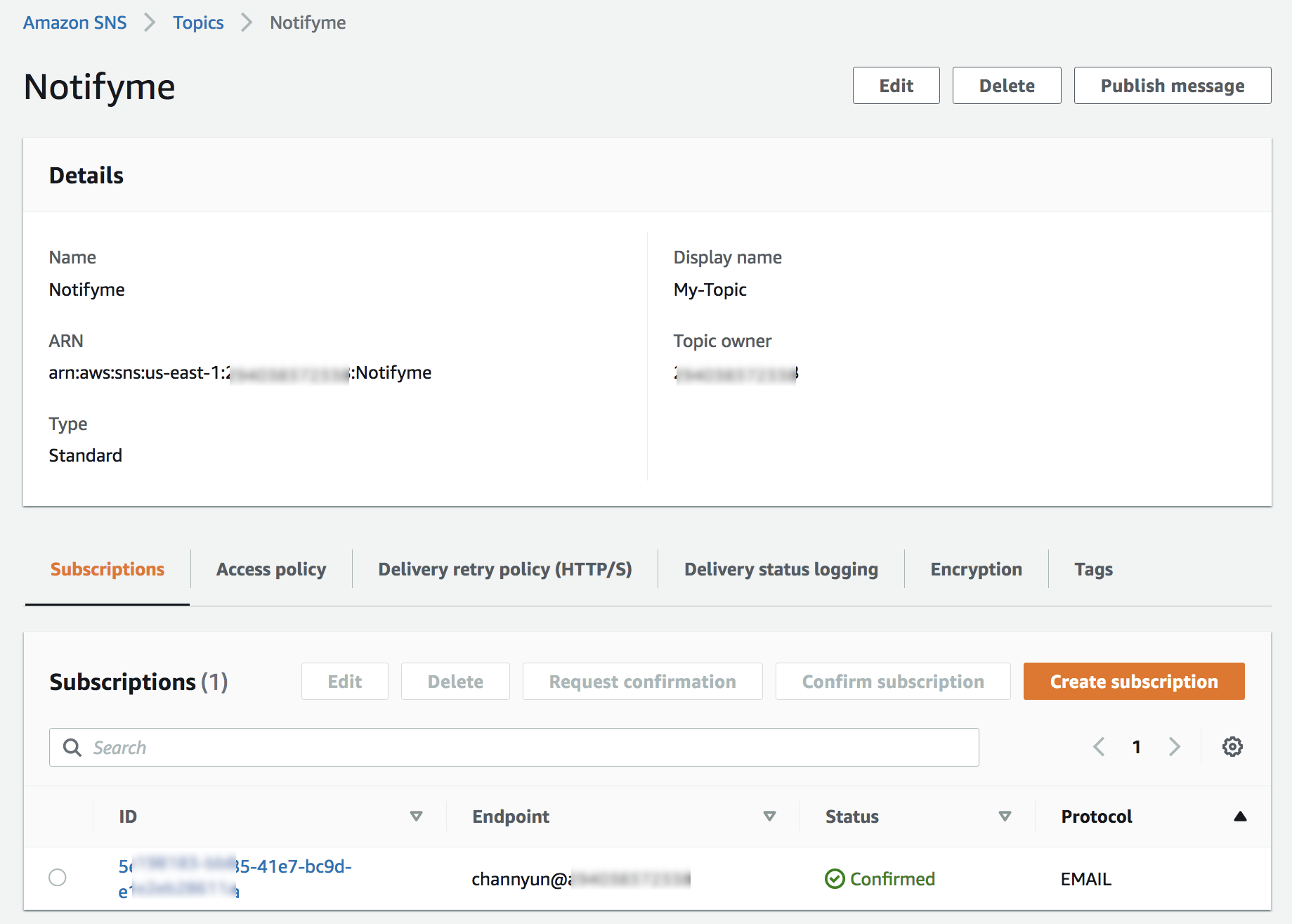The height and width of the screenshot is (924, 1292).
Task: Open the table preferences gear icon
Action: (1232, 746)
